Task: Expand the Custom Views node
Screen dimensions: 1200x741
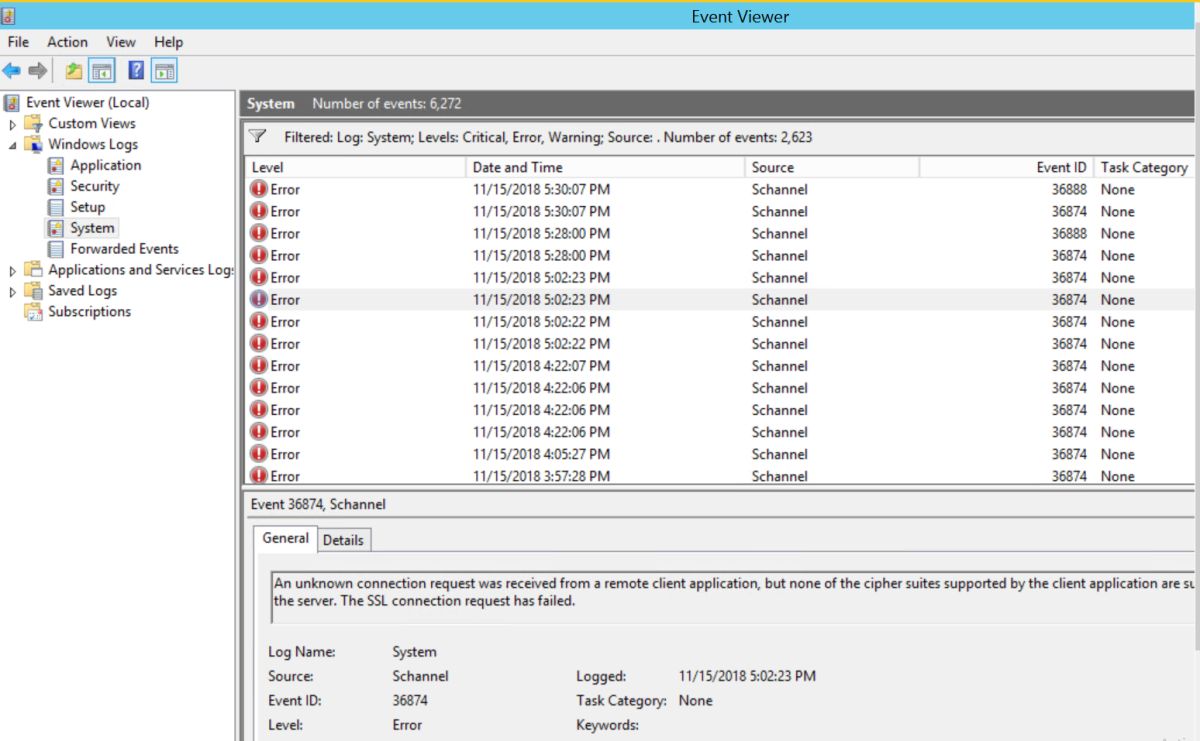Action: [13, 124]
